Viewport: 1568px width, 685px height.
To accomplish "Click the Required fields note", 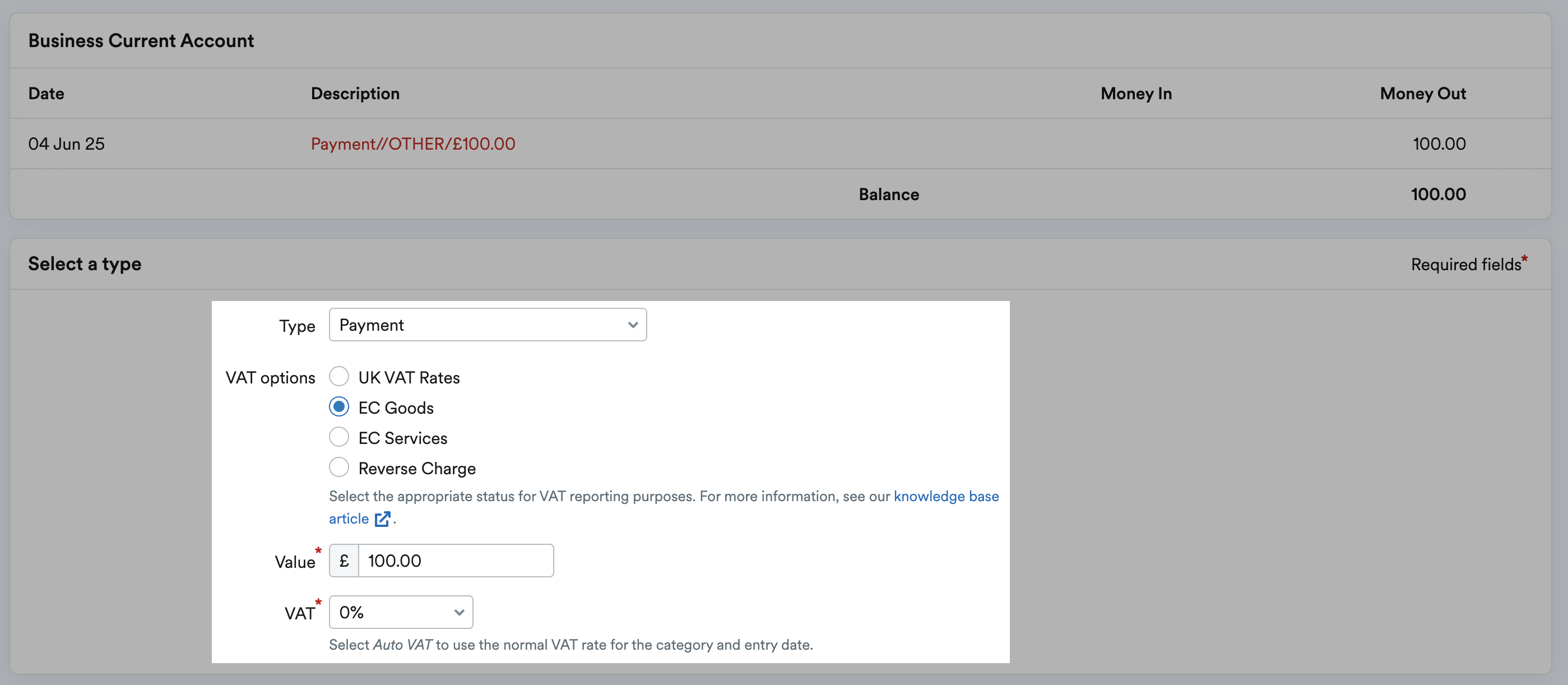I will click(1469, 263).
